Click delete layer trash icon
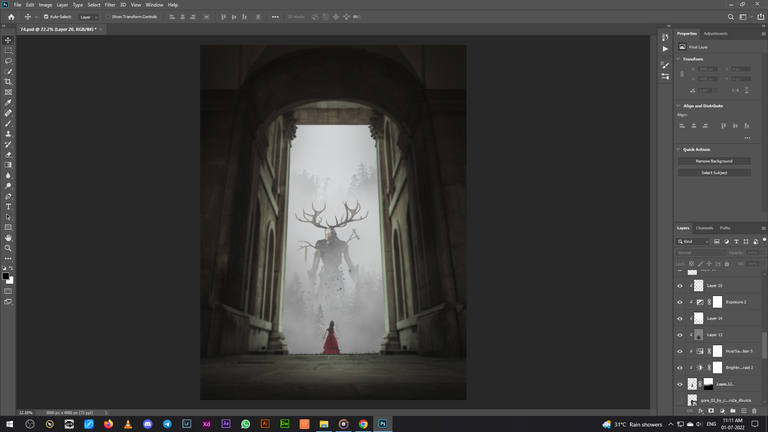The width and height of the screenshot is (768, 432). pyautogui.click(x=754, y=411)
